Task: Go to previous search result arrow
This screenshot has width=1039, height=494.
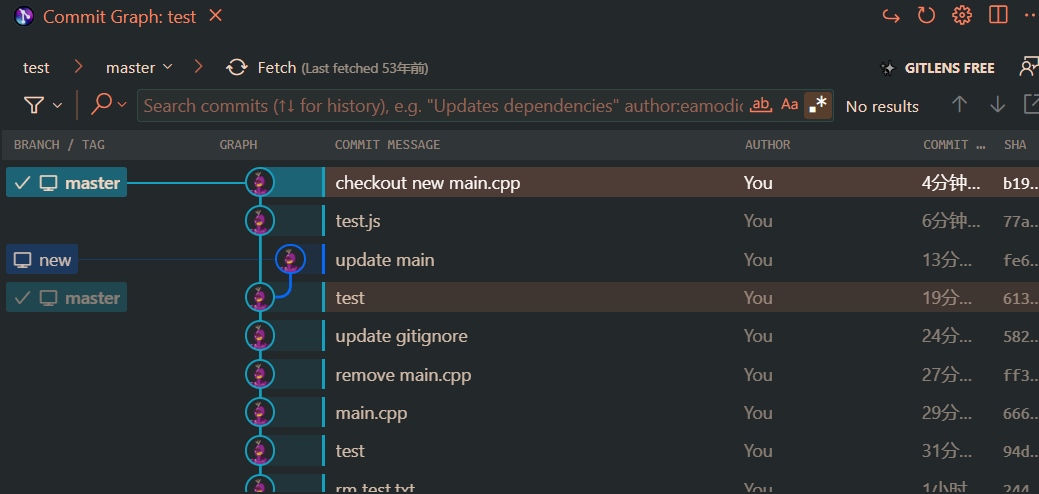Action: (959, 105)
